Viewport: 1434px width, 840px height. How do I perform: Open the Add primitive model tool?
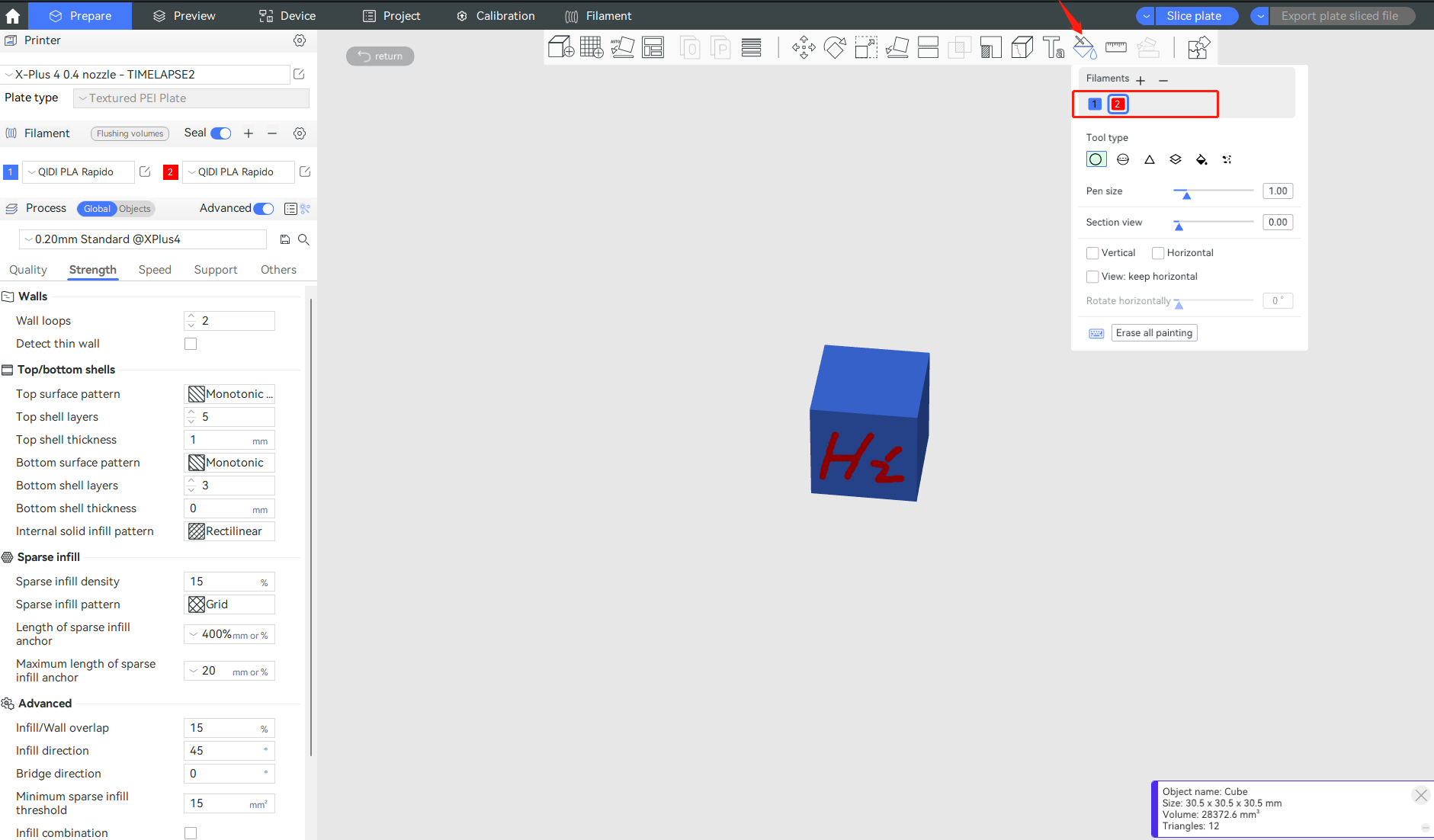[561, 46]
